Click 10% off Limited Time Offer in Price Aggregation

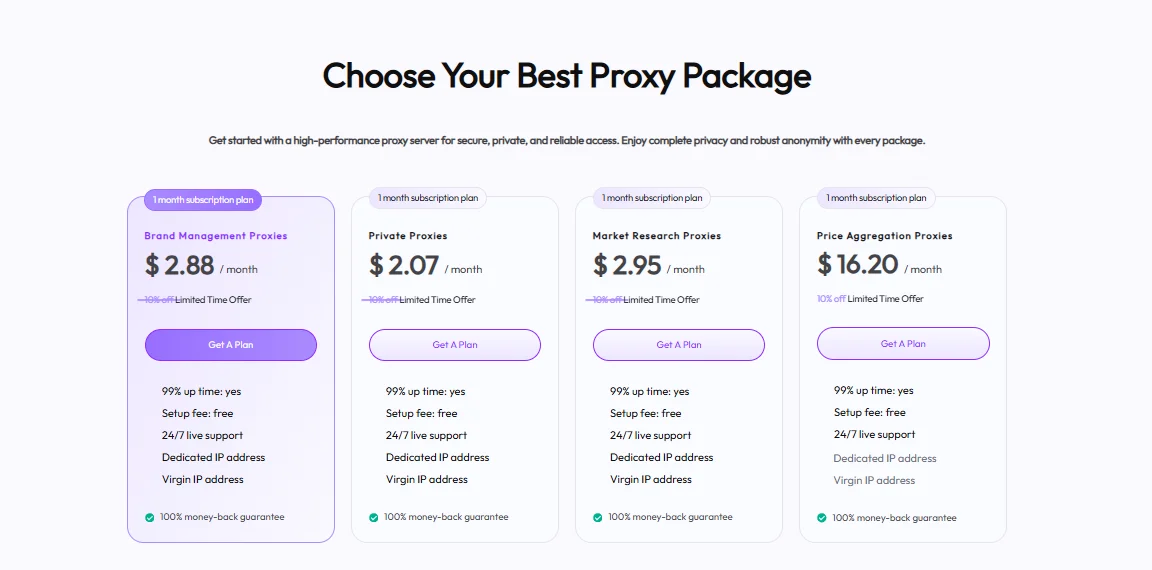[x=870, y=299]
